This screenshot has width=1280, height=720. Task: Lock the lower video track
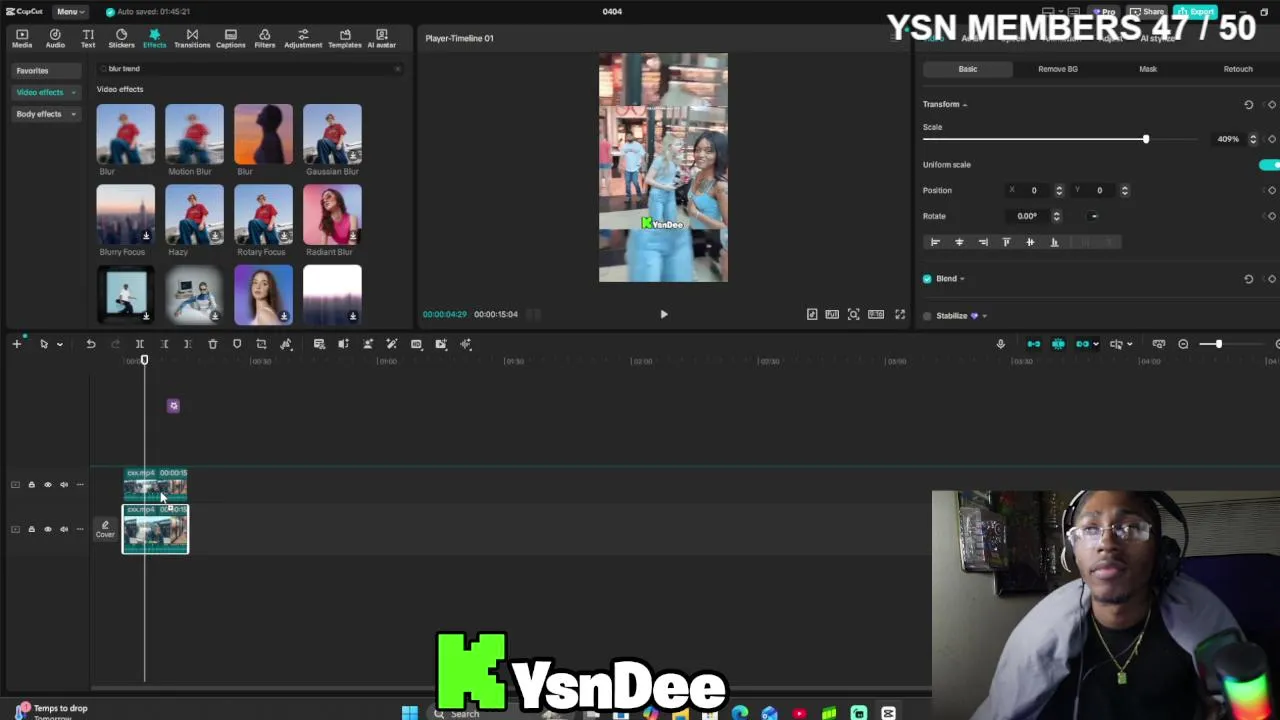[31, 529]
